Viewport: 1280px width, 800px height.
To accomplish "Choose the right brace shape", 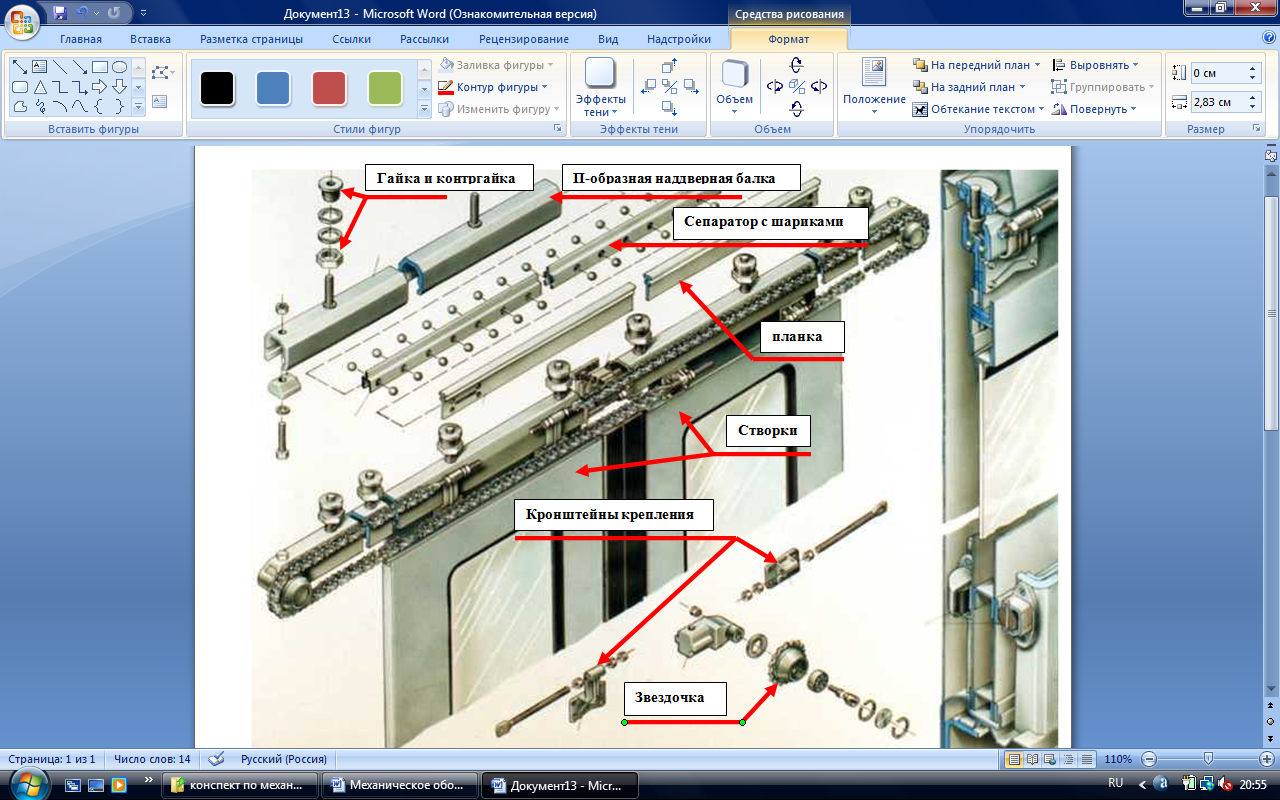I will coord(120,107).
